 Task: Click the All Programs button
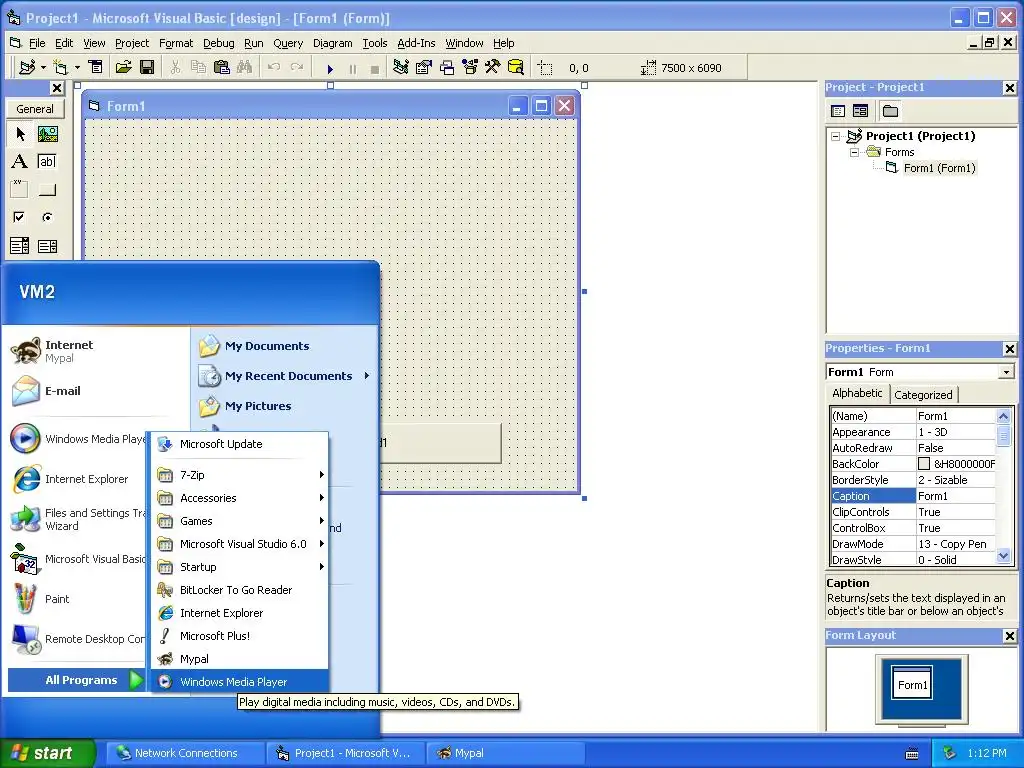tap(77, 680)
